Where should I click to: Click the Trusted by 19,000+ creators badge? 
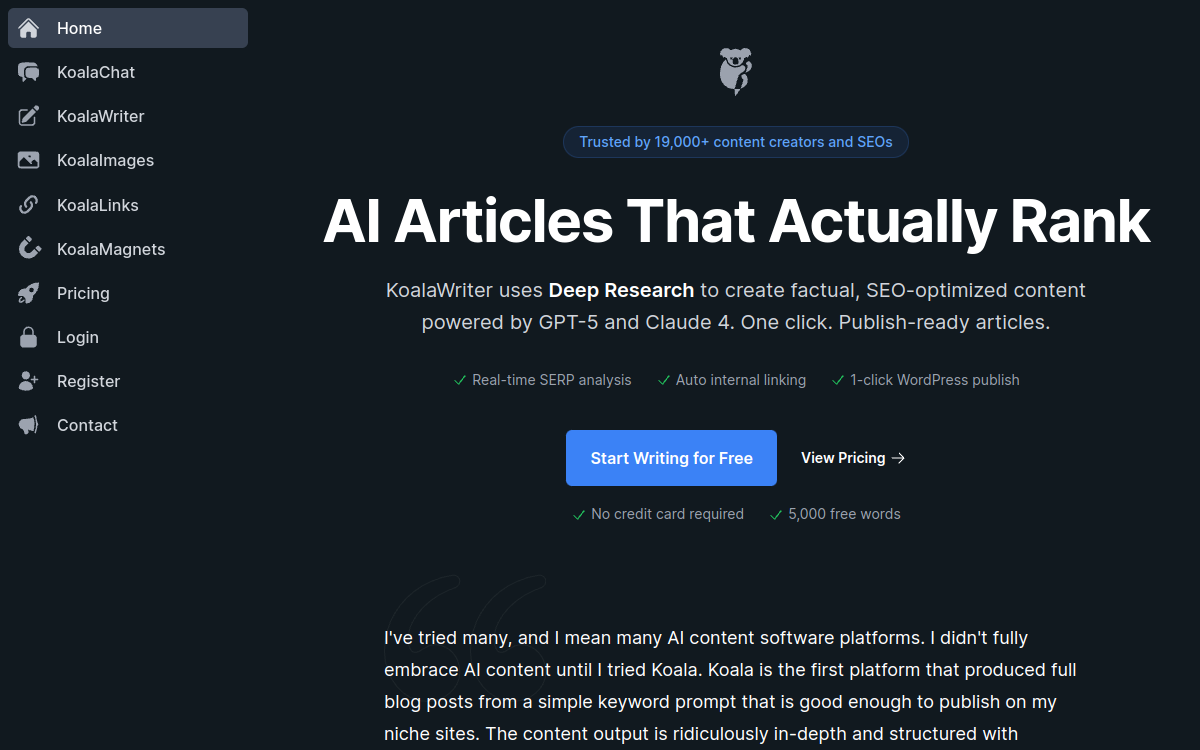[736, 142]
